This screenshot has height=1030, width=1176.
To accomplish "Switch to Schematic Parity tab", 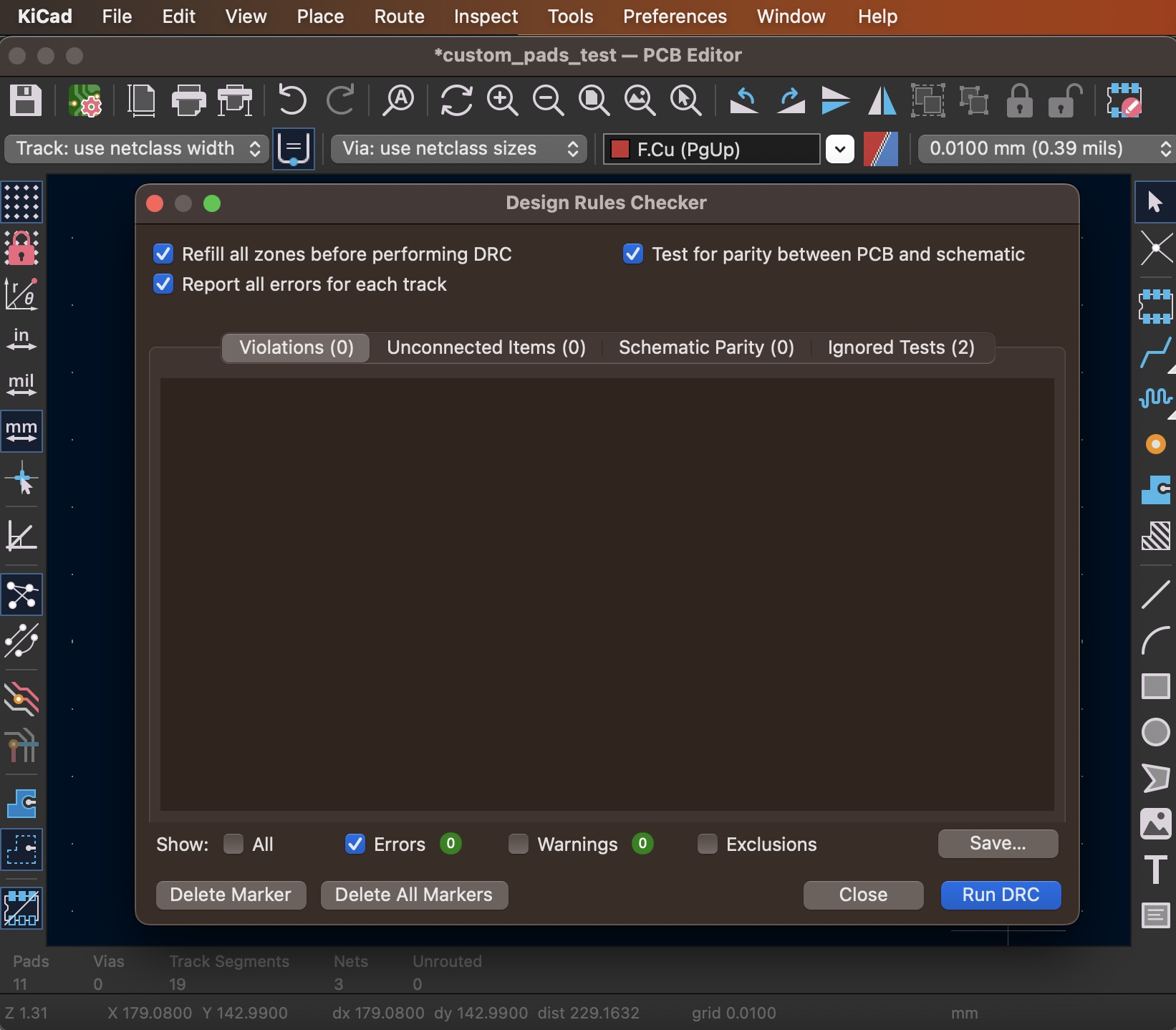I will click(706, 348).
